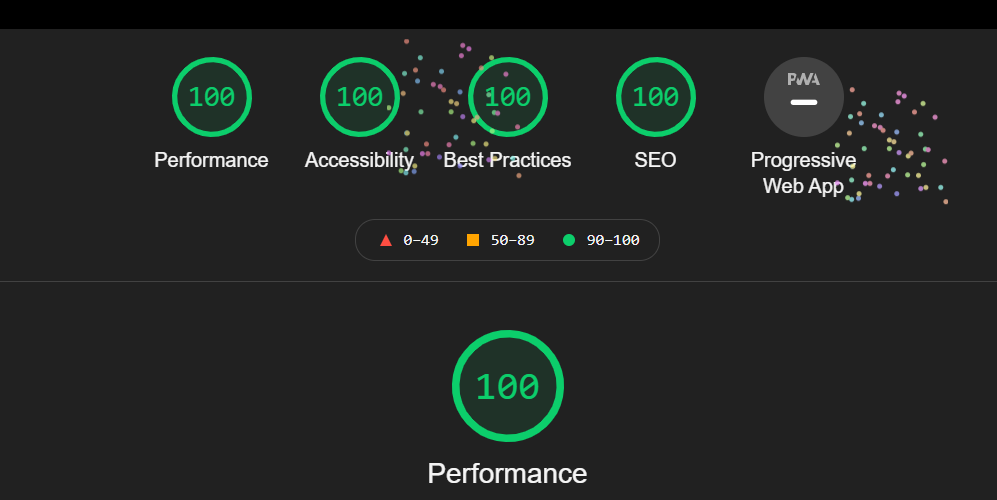Click the large Performance section heading
The height and width of the screenshot is (500, 997).
click(507, 473)
